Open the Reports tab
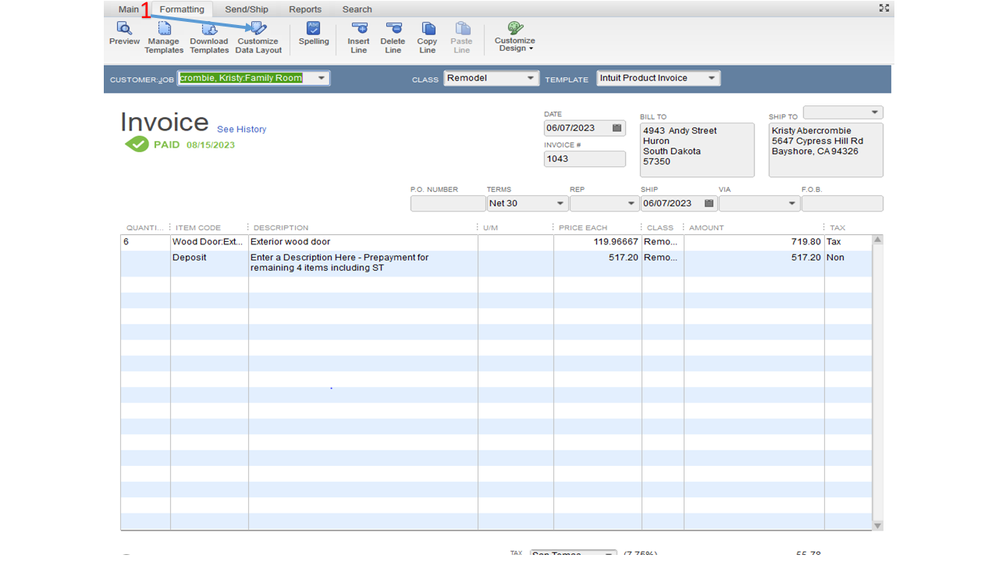The width and height of the screenshot is (999, 562). [x=305, y=9]
